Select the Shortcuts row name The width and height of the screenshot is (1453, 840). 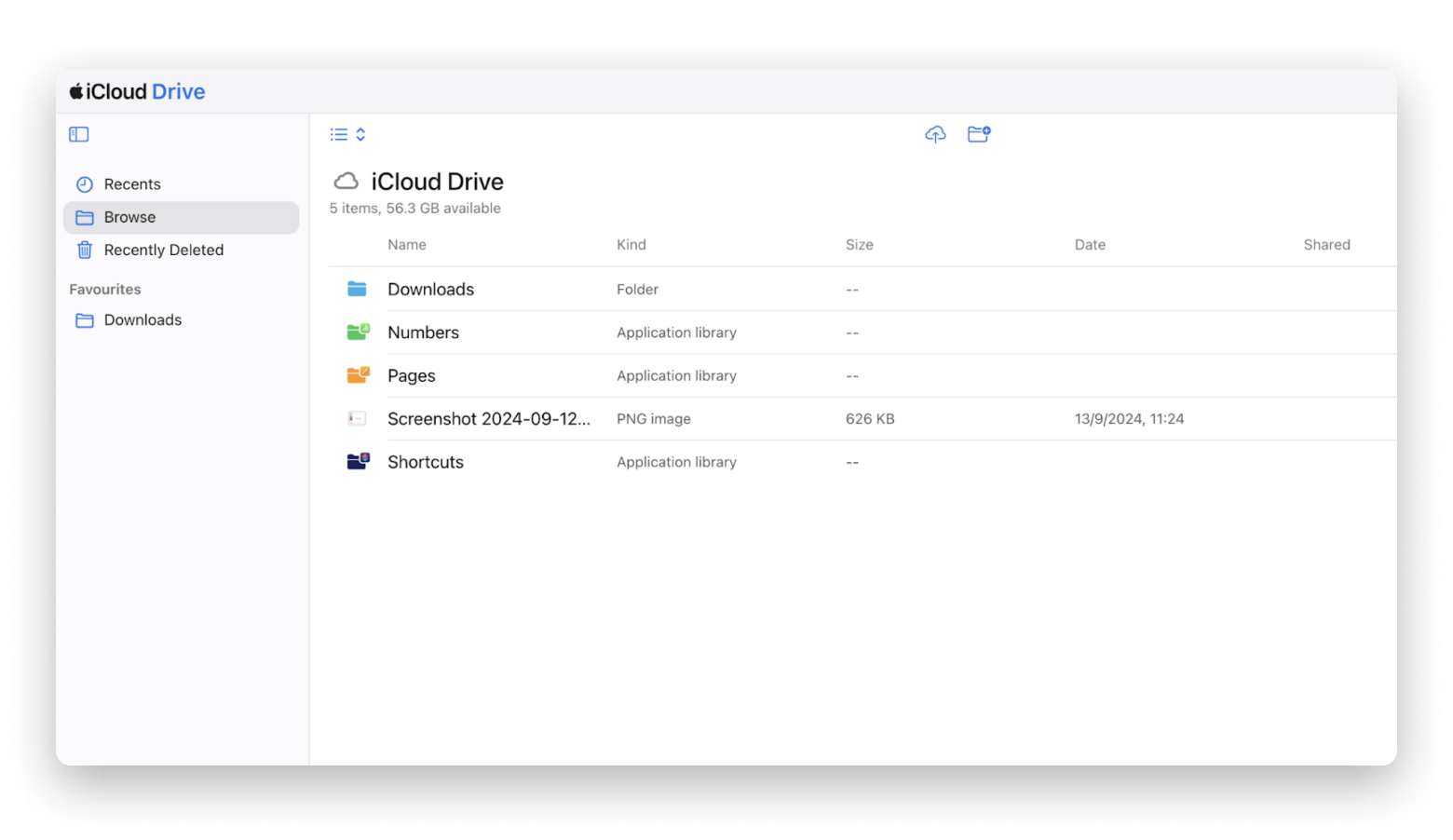[x=425, y=462]
